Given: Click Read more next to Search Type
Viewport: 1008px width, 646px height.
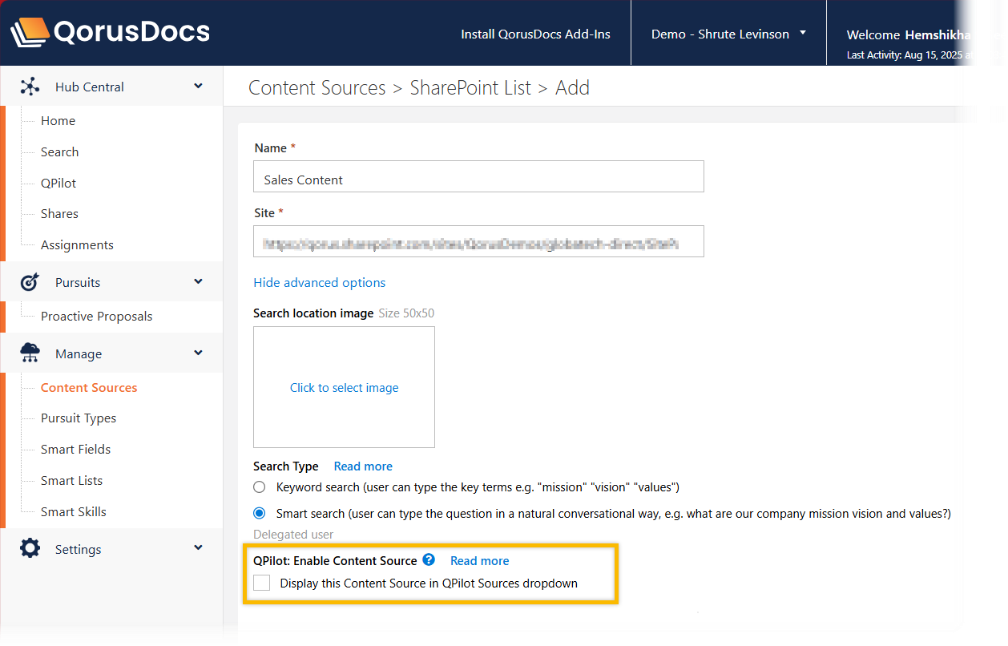Looking at the screenshot, I should coord(363,466).
